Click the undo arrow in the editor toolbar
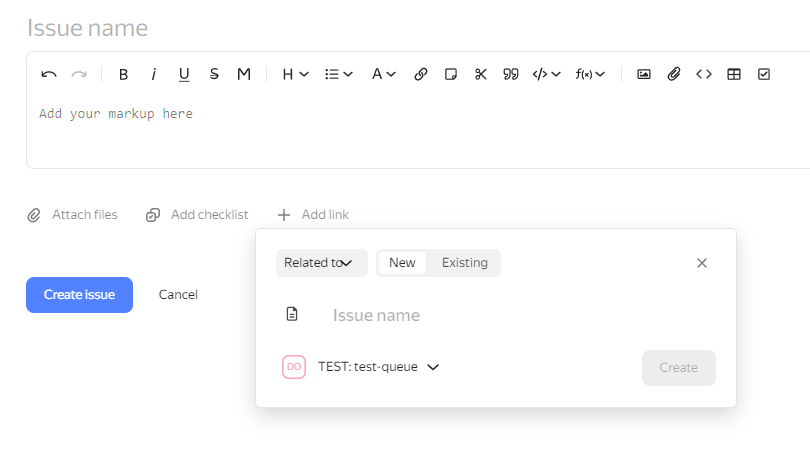This screenshot has height=465, width=810. (x=48, y=74)
